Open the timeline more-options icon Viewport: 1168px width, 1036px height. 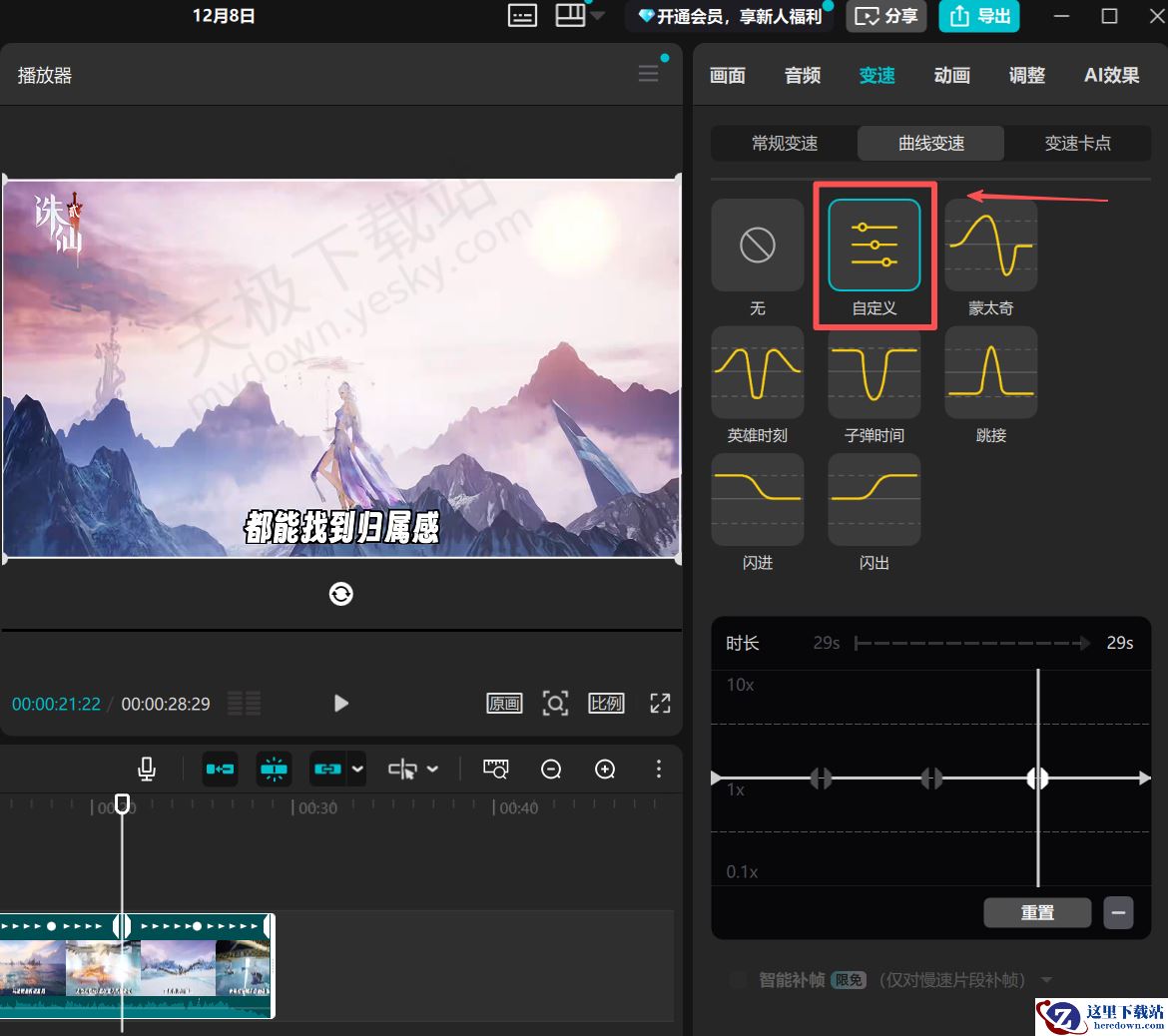click(x=658, y=769)
